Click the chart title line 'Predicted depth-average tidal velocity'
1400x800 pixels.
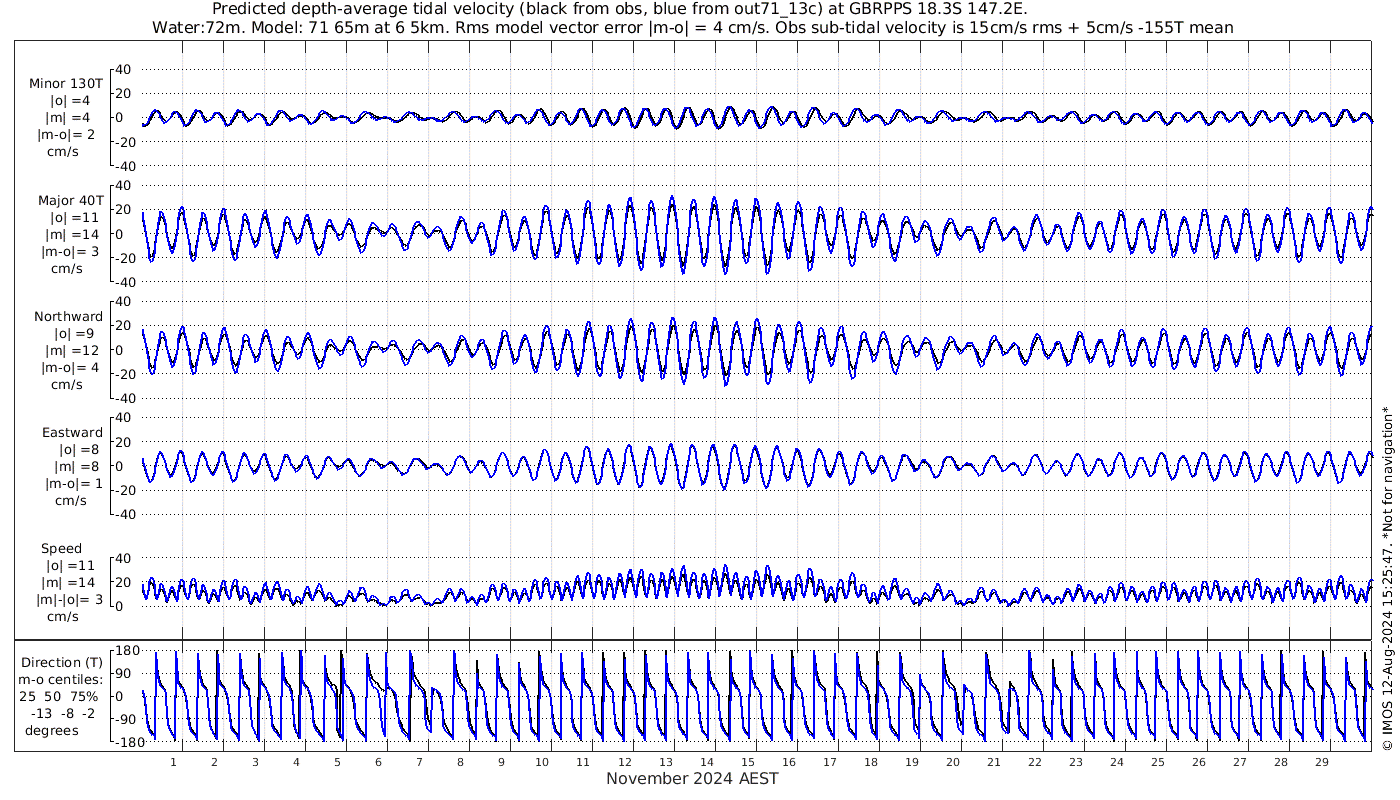point(620,9)
